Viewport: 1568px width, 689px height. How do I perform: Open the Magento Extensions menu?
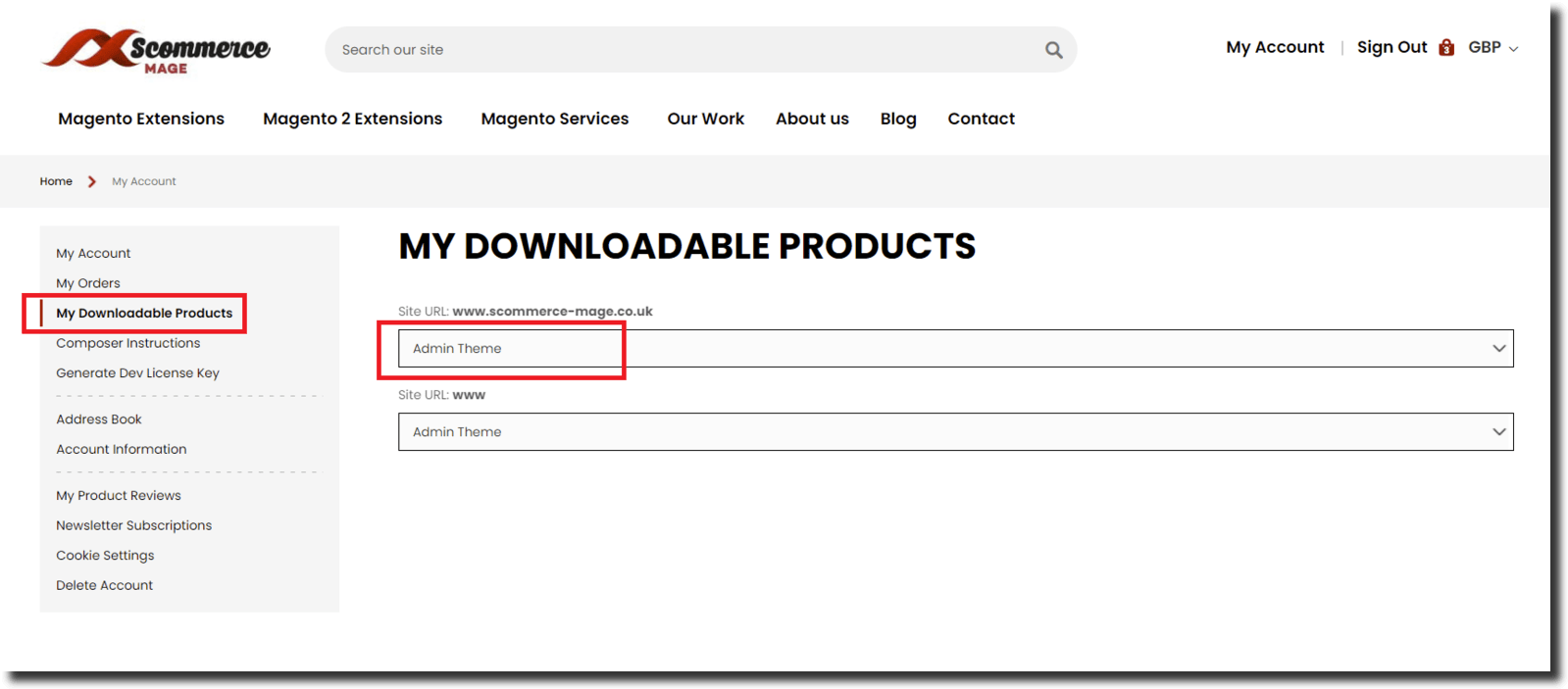pos(141,119)
